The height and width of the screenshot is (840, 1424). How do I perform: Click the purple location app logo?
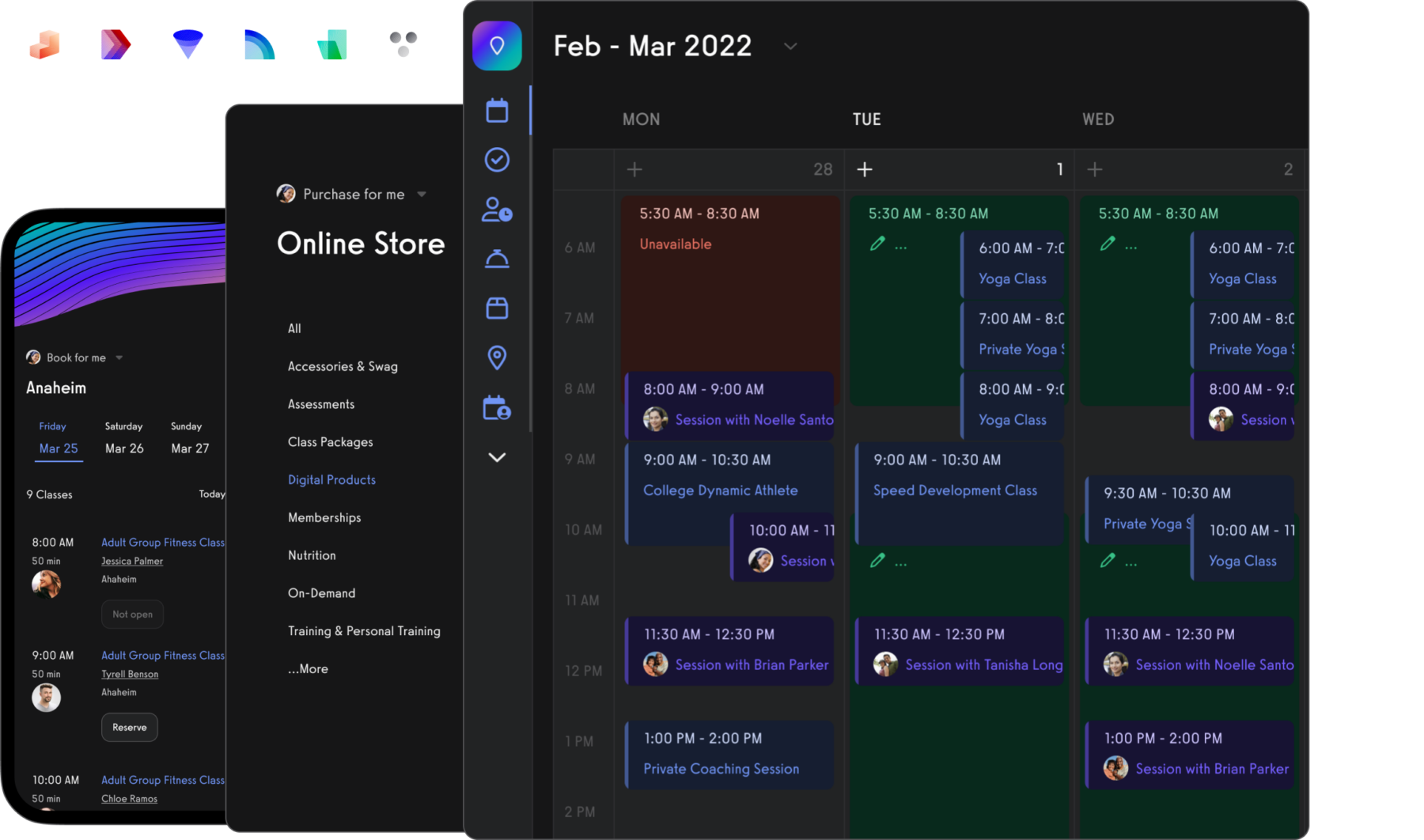tap(497, 46)
